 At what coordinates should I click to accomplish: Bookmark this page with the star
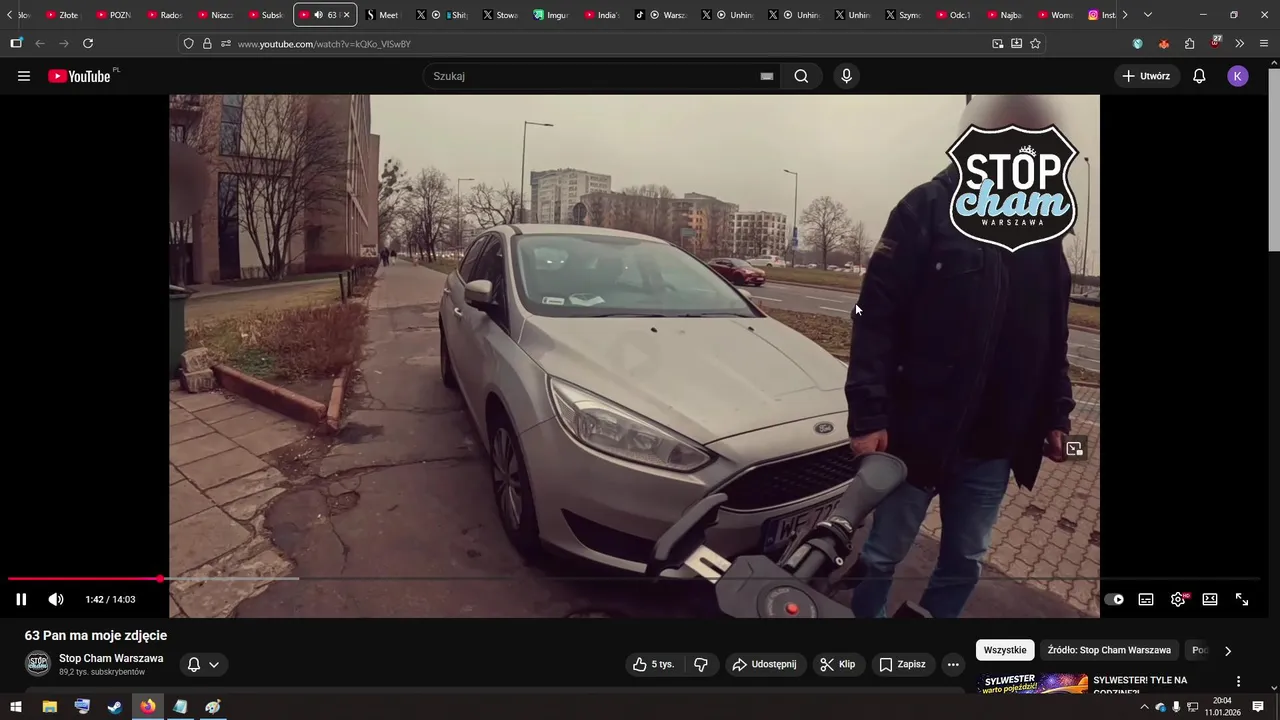point(1035,43)
